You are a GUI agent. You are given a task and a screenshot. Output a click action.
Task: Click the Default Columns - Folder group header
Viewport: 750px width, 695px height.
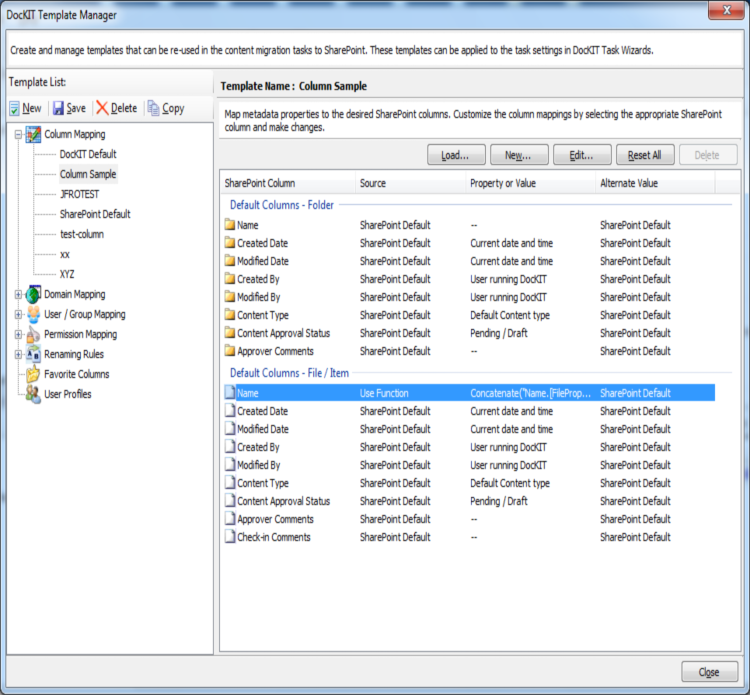coord(282,205)
